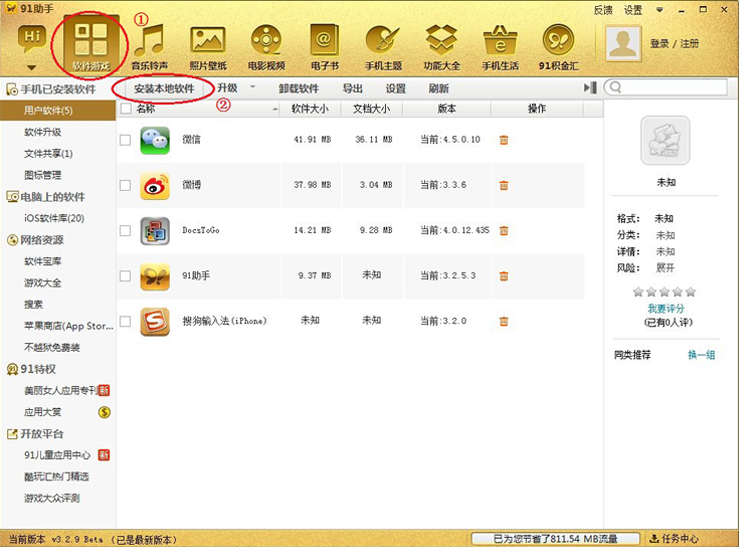Delete 91助手 using its trash icon

click(x=504, y=276)
